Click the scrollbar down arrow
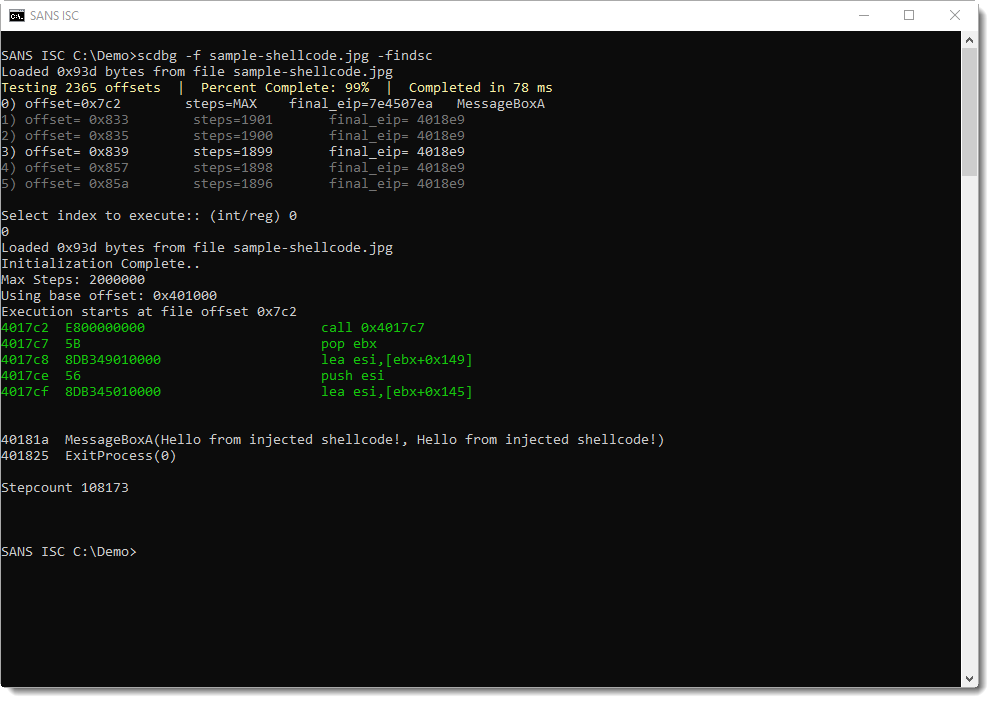The image size is (994, 703). (969, 678)
